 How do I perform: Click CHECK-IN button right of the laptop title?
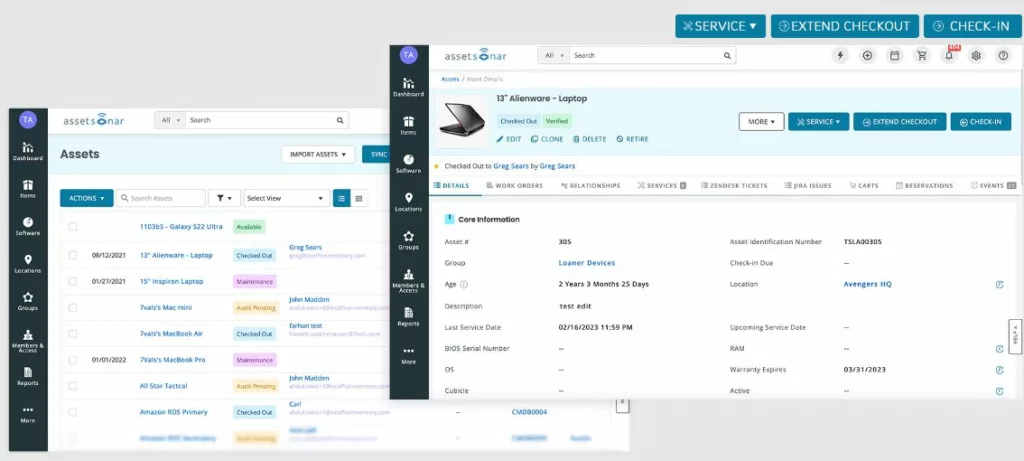tap(980, 121)
